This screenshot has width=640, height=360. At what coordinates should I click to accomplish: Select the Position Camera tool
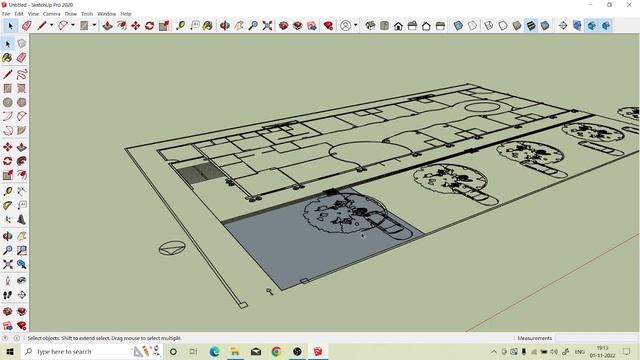coord(8,280)
